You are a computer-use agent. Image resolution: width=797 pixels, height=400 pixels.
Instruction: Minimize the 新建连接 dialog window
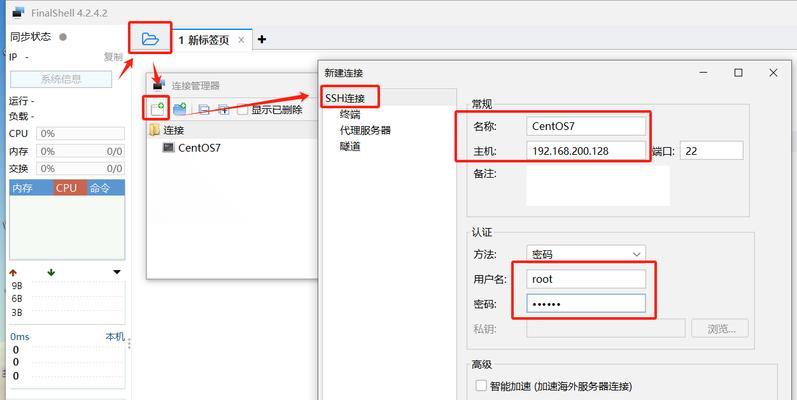tap(703, 73)
